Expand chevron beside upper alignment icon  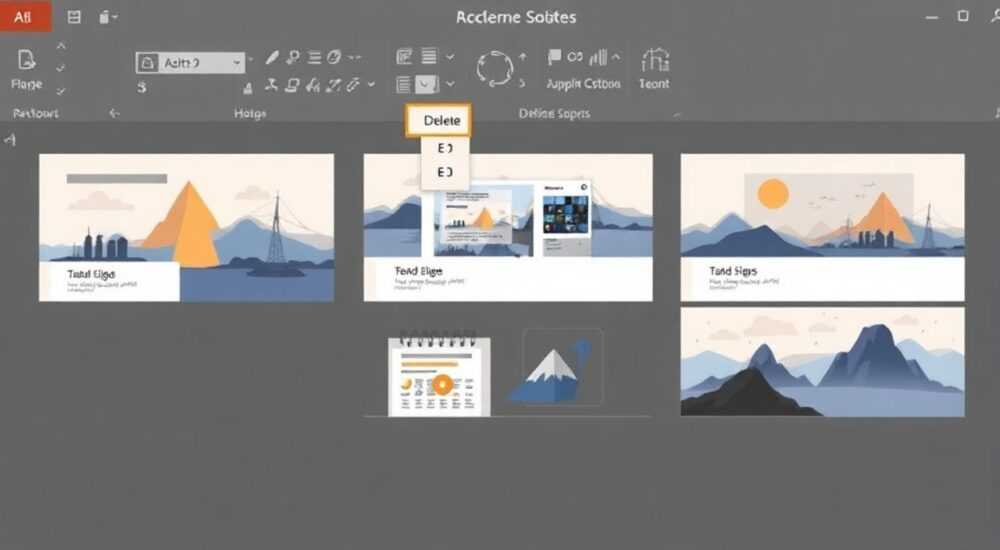coord(450,57)
